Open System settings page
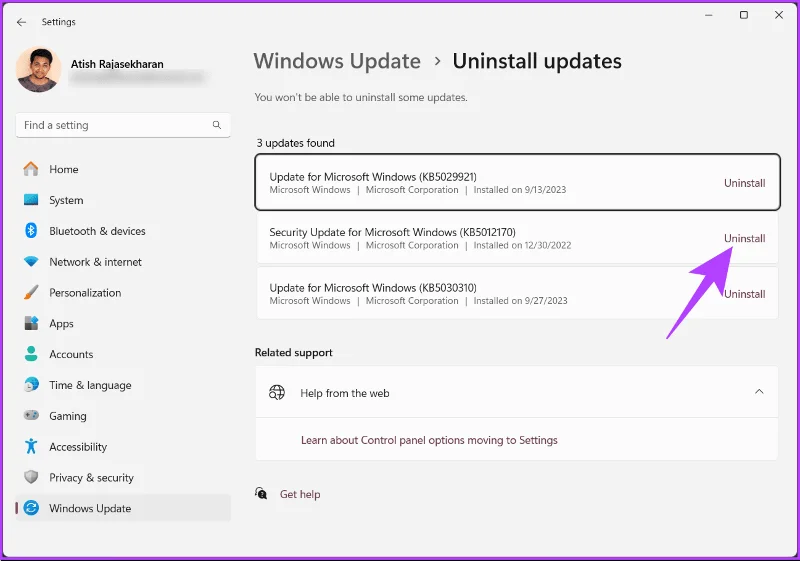800x561 pixels. [122, 200]
